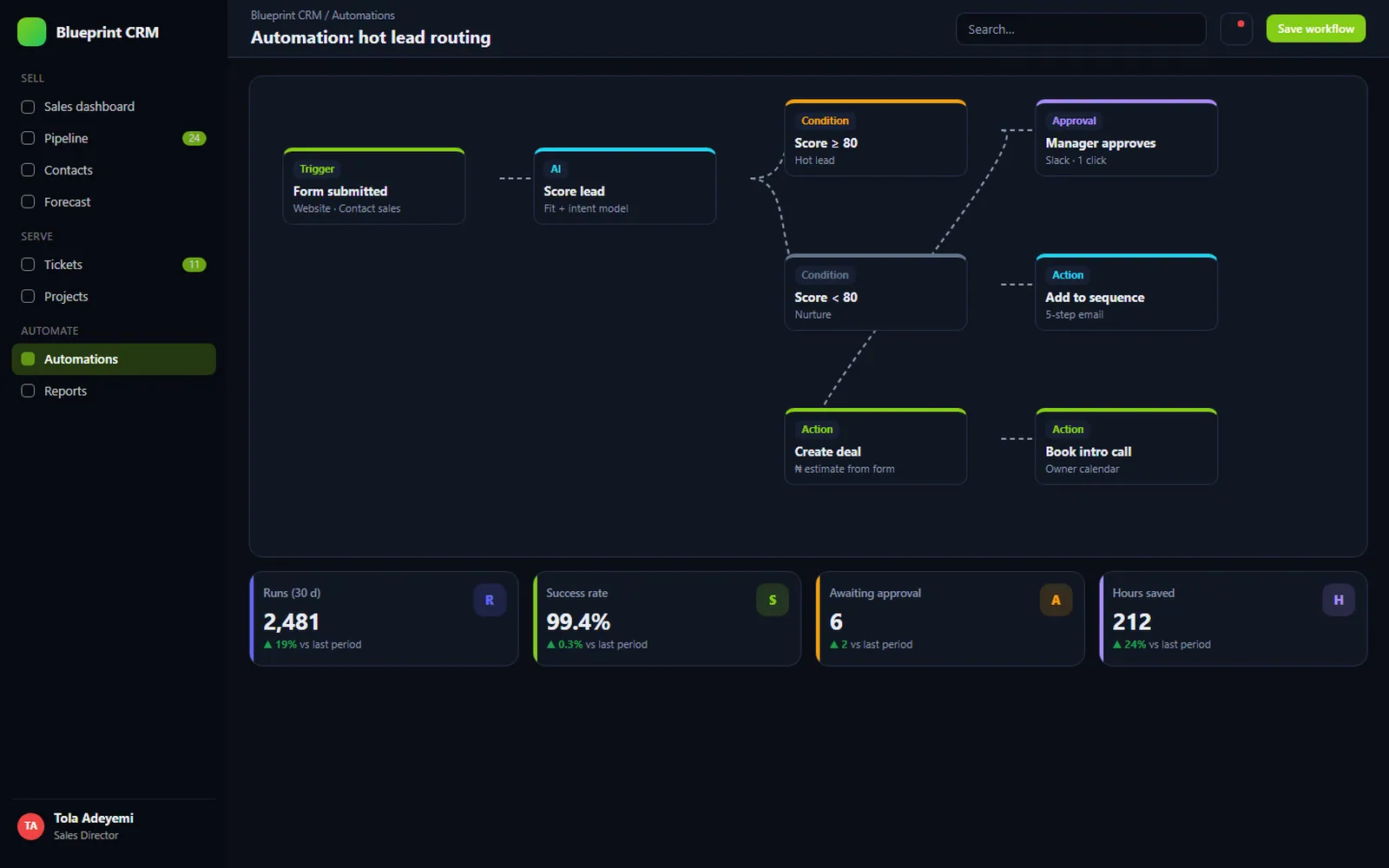
Task: Focus the Search input field
Action: pyautogui.click(x=1081, y=29)
